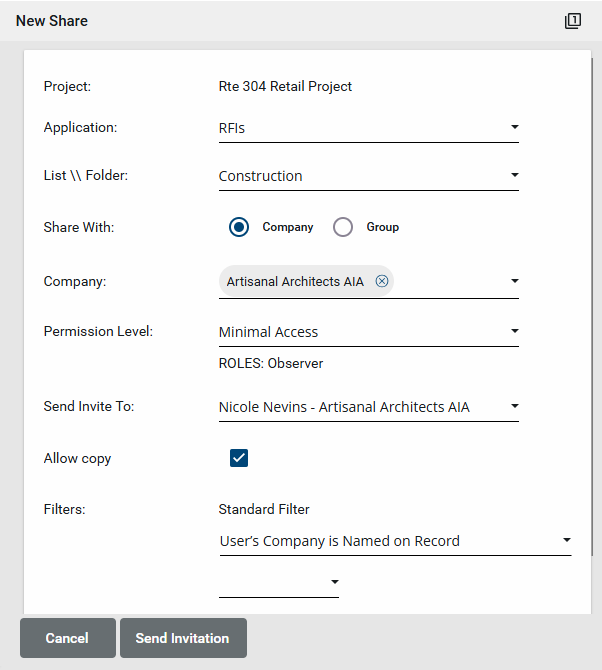Click the Company field dropdown arrow
Viewport: 602px width, 670px height.
coord(514,282)
